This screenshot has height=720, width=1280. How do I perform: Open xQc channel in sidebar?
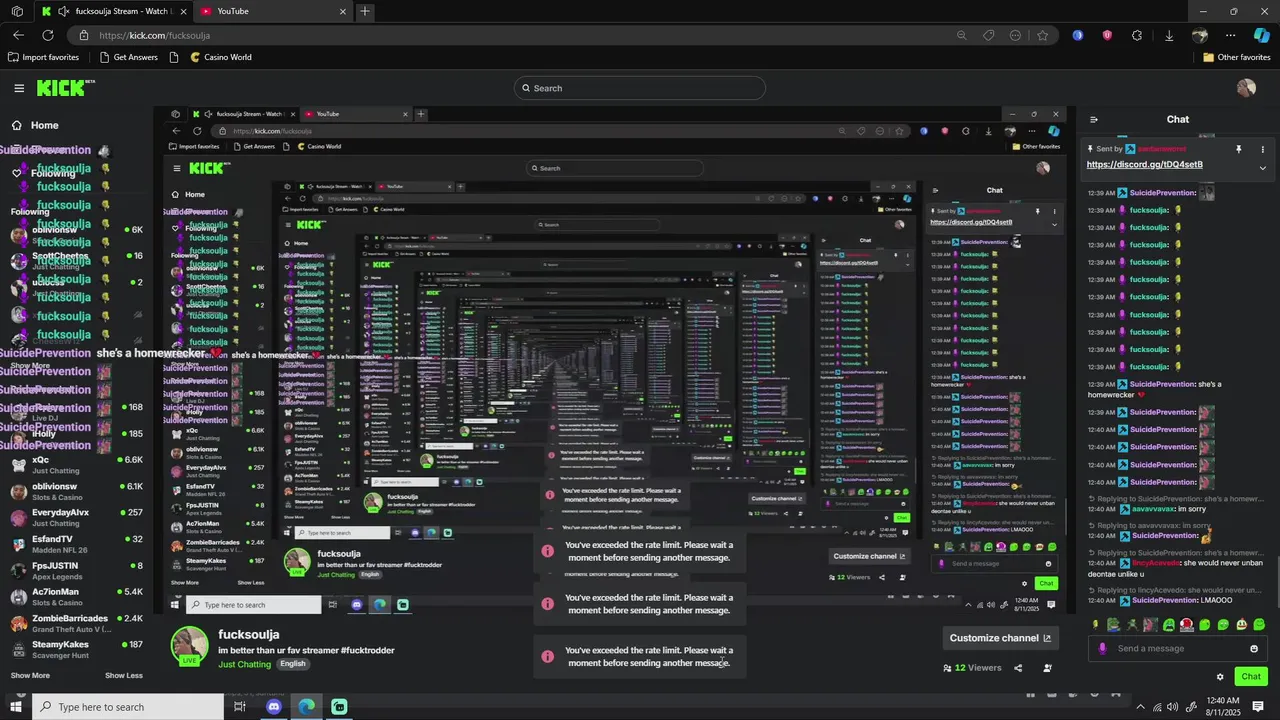click(78, 465)
